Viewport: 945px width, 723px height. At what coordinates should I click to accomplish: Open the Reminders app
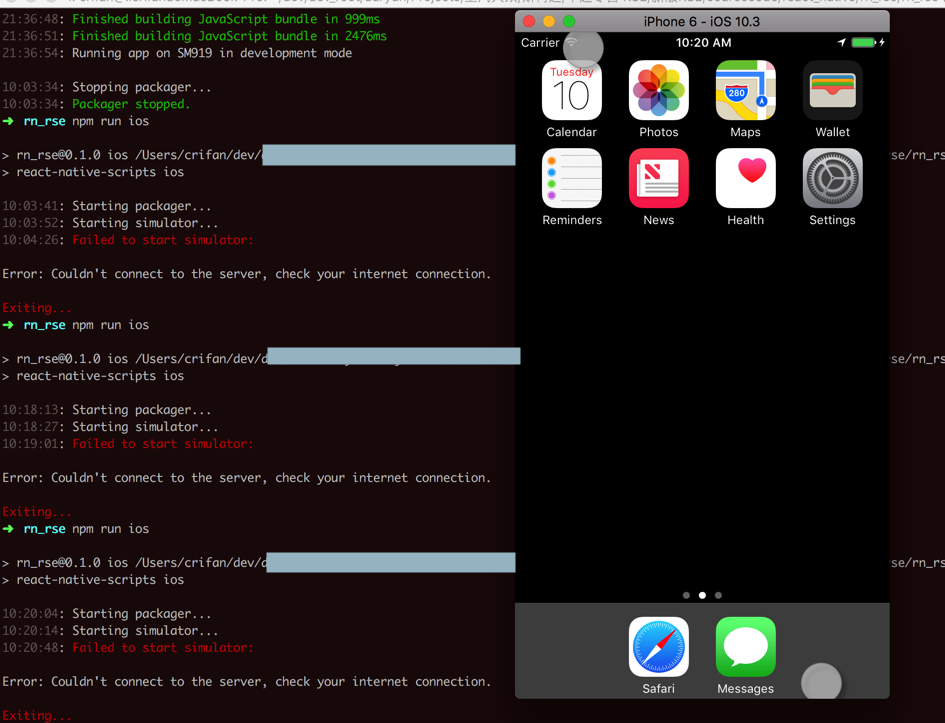click(x=571, y=178)
